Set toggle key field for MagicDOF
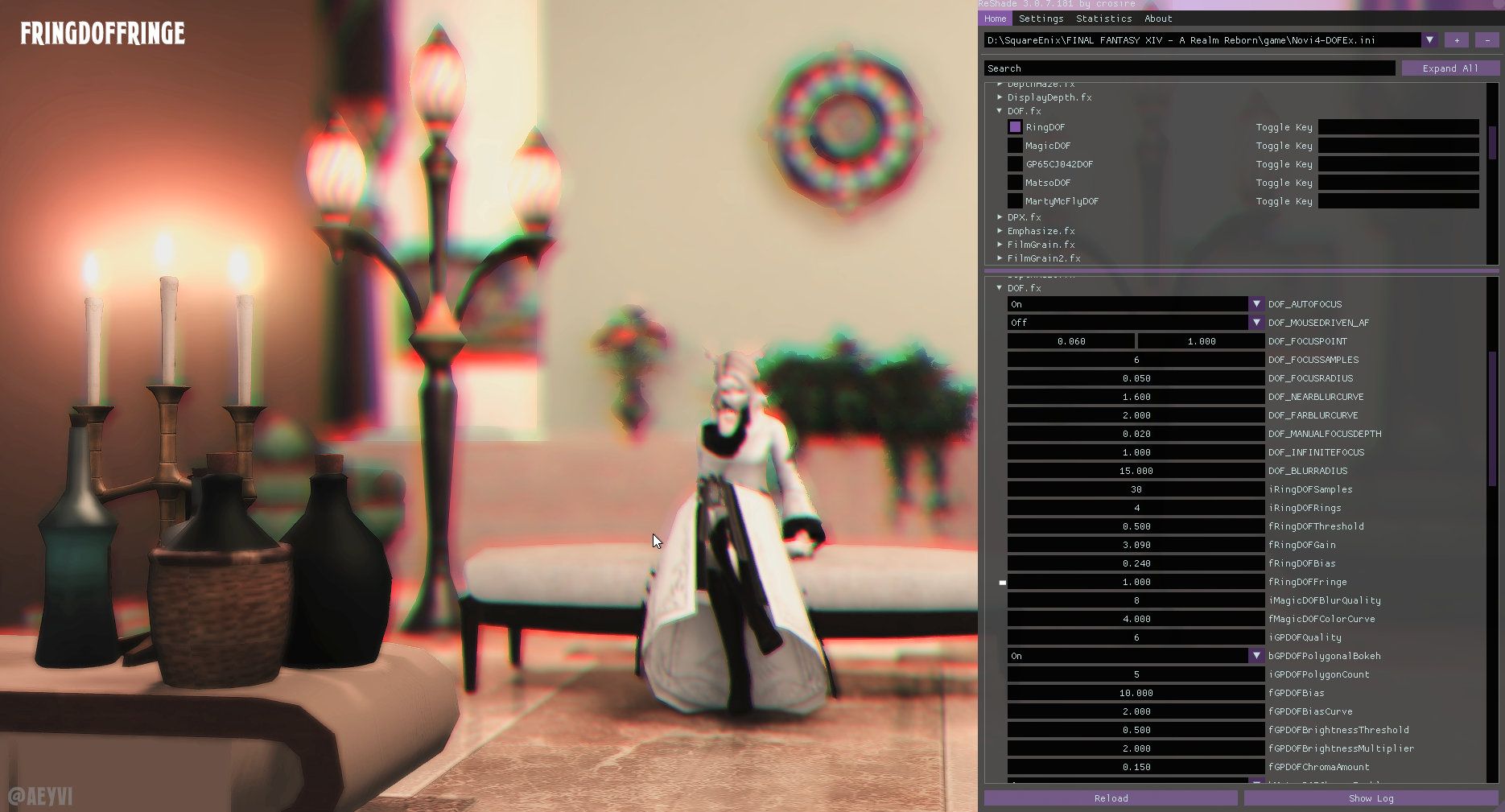 [x=1398, y=146]
